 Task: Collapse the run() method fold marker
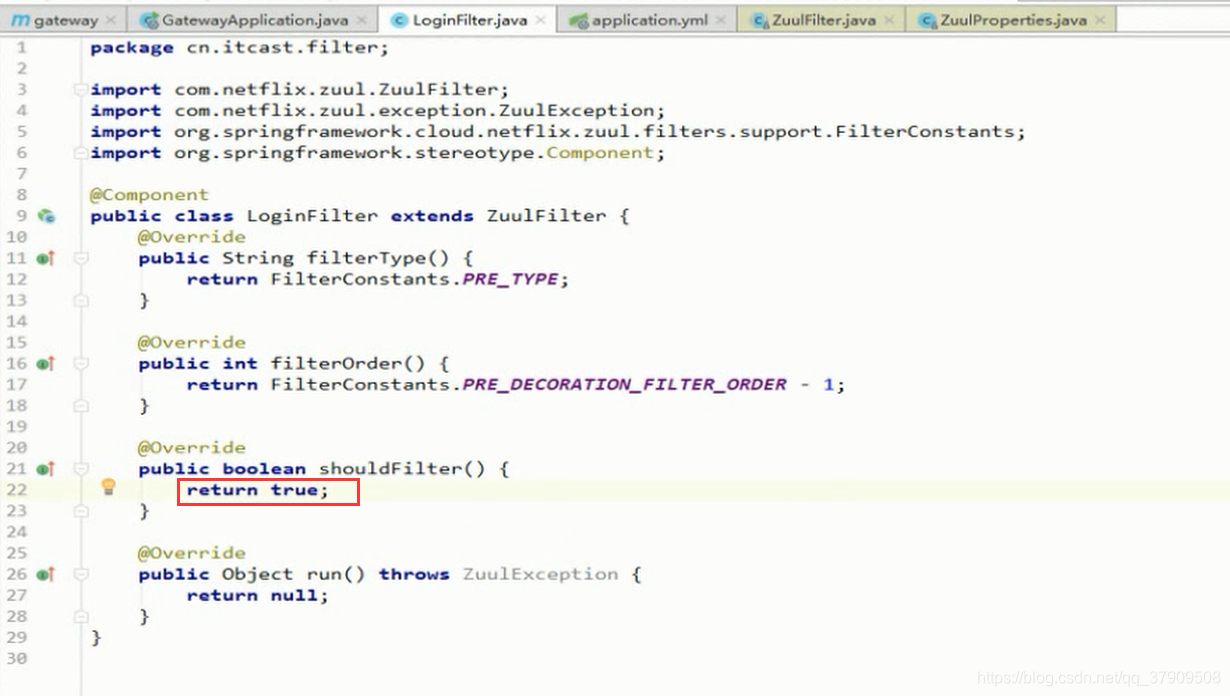tap(80, 574)
